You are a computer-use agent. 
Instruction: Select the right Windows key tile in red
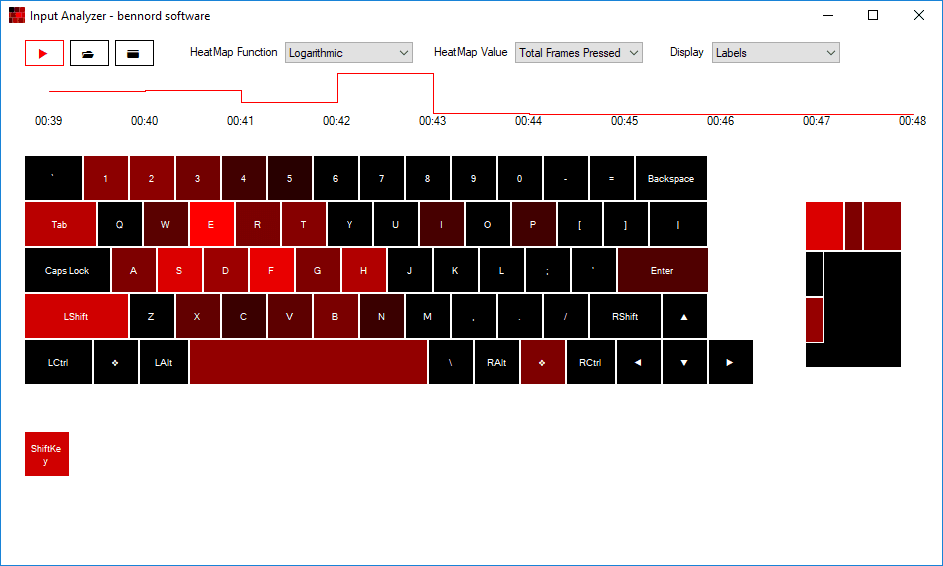[542, 362]
